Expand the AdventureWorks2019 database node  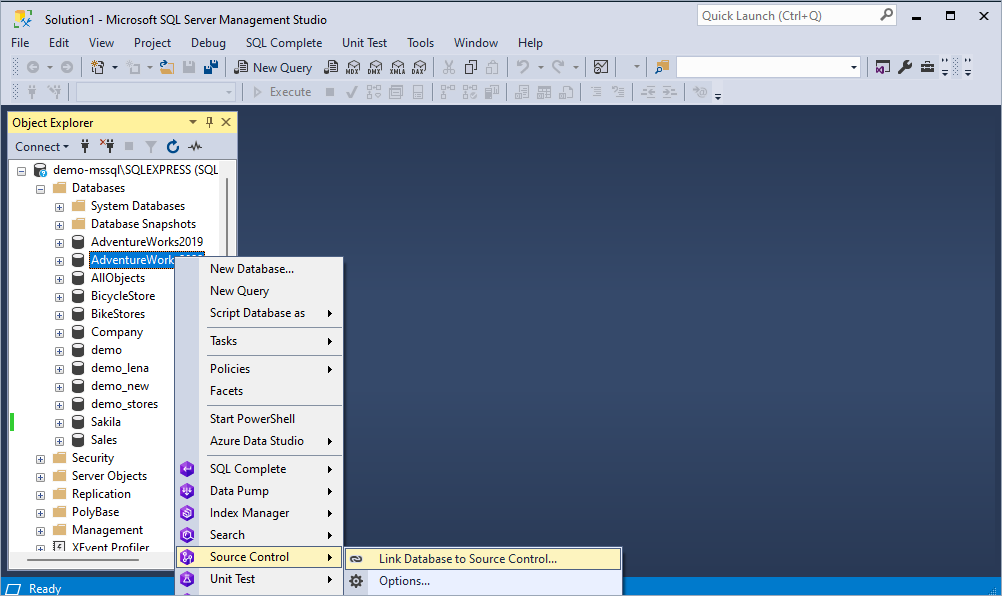point(59,243)
